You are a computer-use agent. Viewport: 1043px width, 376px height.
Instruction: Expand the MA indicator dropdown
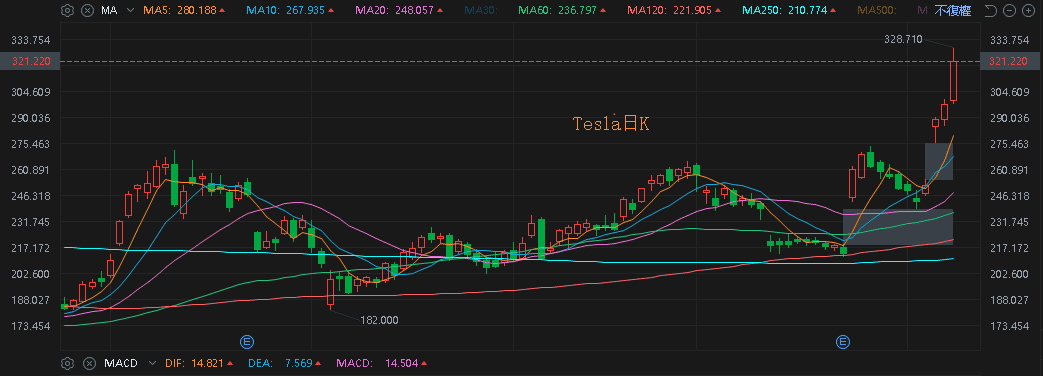coord(130,10)
